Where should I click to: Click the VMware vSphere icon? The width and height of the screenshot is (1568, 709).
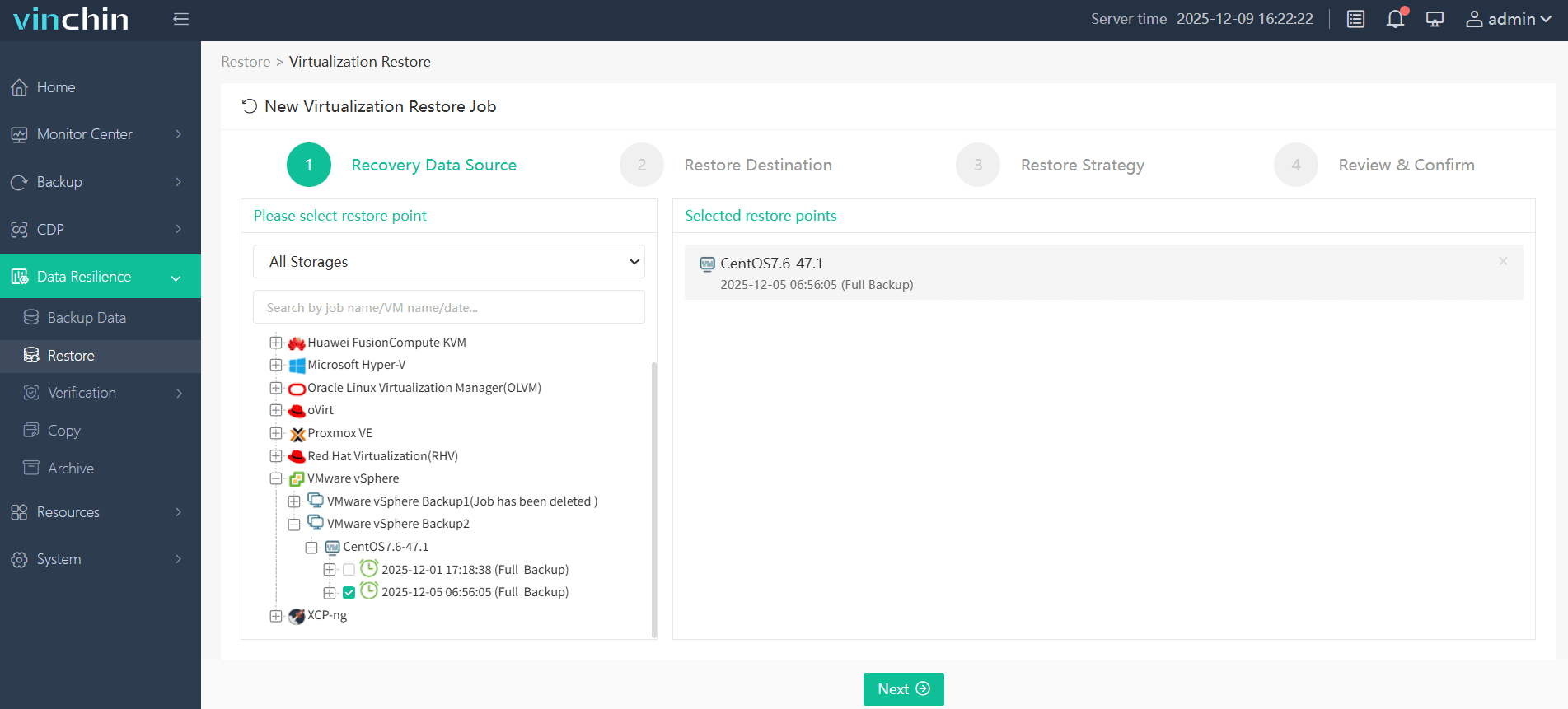pos(297,478)
